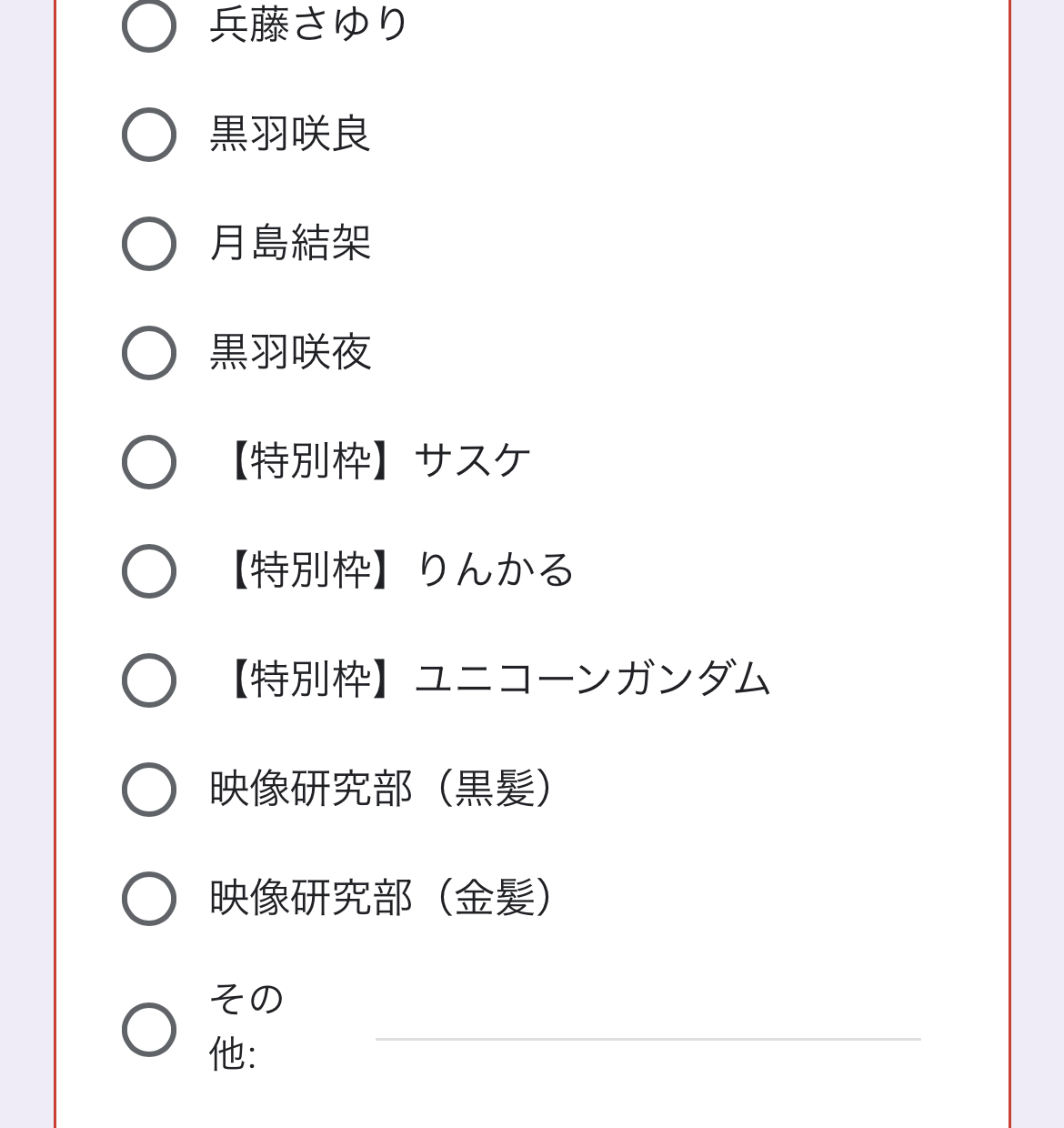
Task: Click the 映像研究部（黒髪）label
Action: (x=382, y=789)
